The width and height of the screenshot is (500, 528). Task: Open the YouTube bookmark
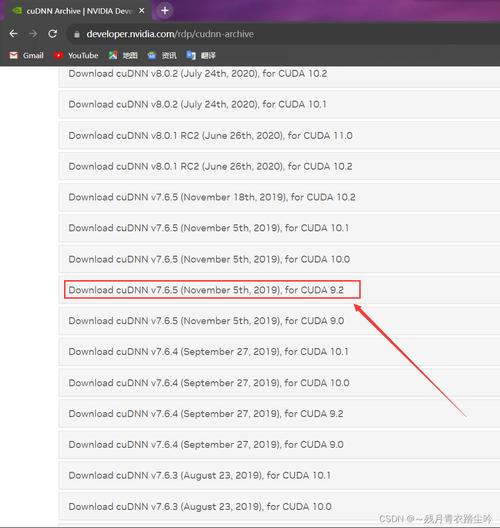76,55
